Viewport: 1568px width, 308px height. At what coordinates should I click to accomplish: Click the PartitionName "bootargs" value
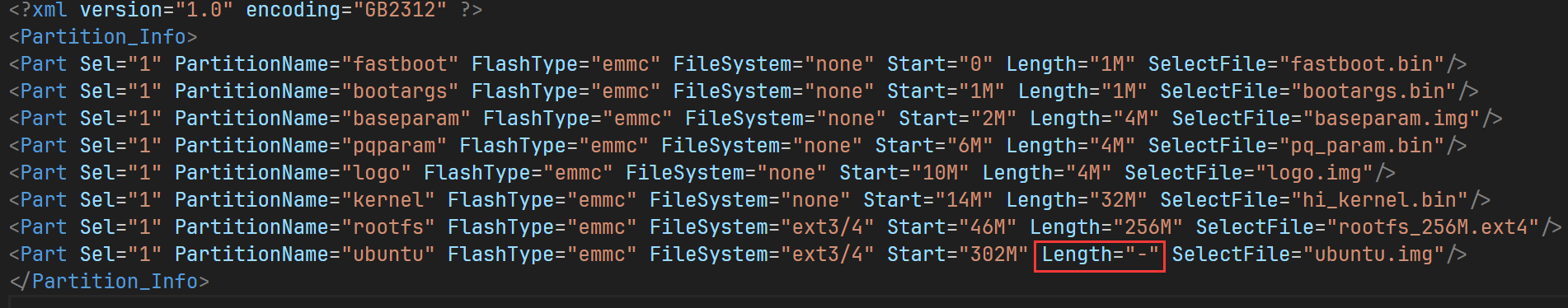pos(401,91)
